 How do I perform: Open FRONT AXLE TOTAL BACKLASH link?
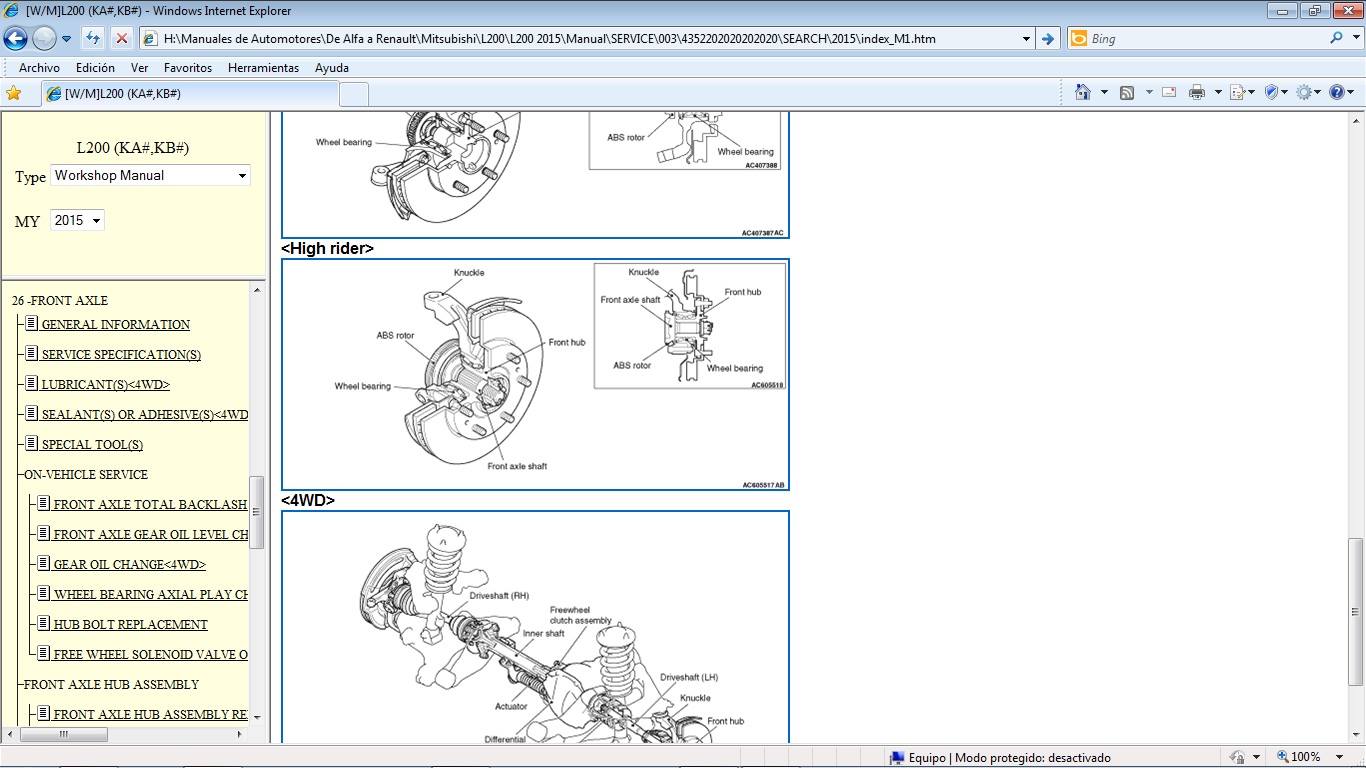click(150, 505)
